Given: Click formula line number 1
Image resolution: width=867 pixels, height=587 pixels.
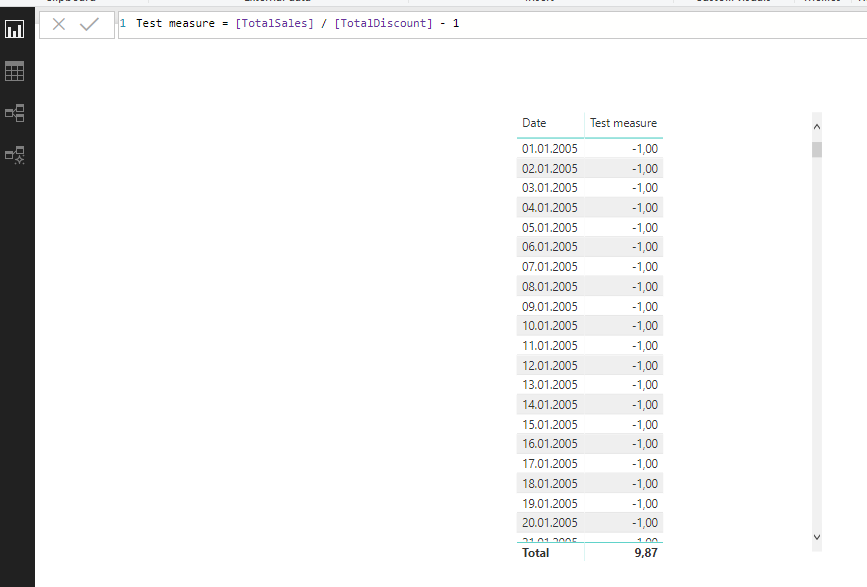Looking at the screenshot, I should (123, 23).
